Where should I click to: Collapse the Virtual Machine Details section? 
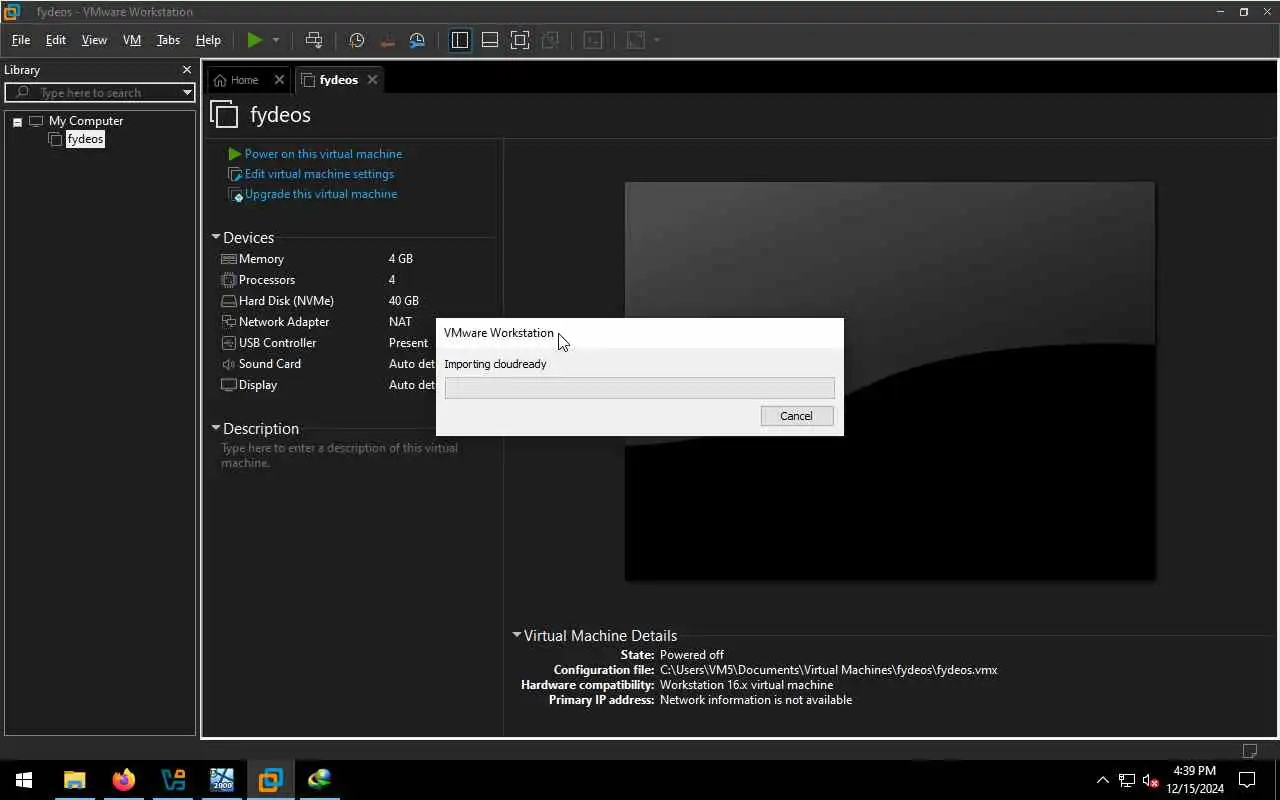point(516,635)
